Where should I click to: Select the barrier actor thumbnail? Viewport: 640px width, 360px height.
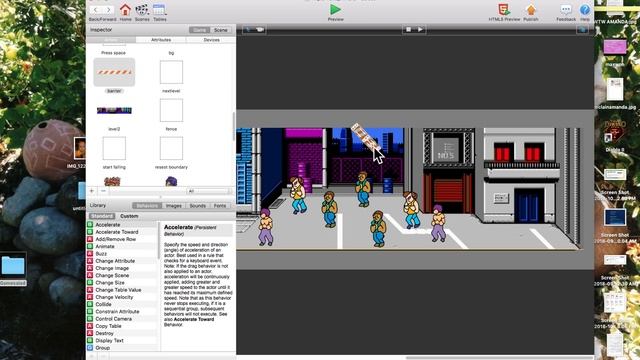[114, 72]
